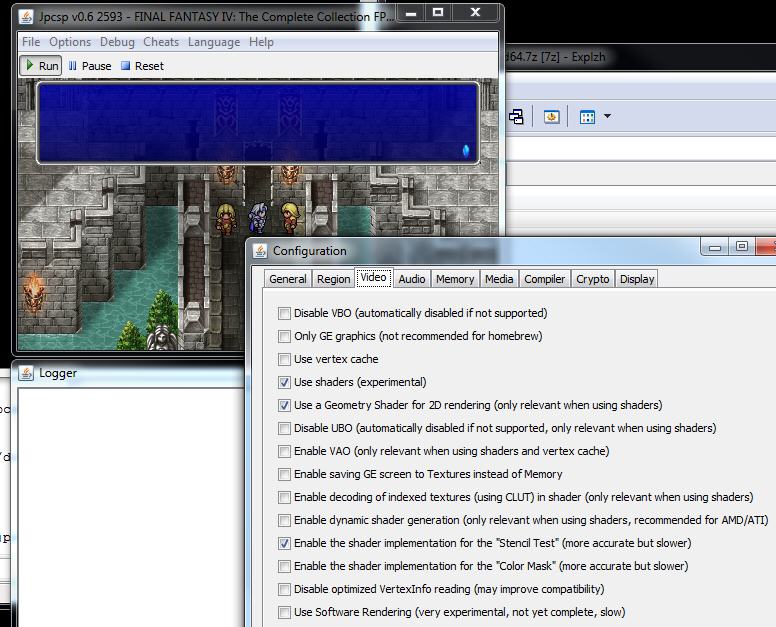Image resolution: width=776 pixels, height=627 pixels.
Task: Switch to the Audio tab
Action: click(x=412, y=279)
